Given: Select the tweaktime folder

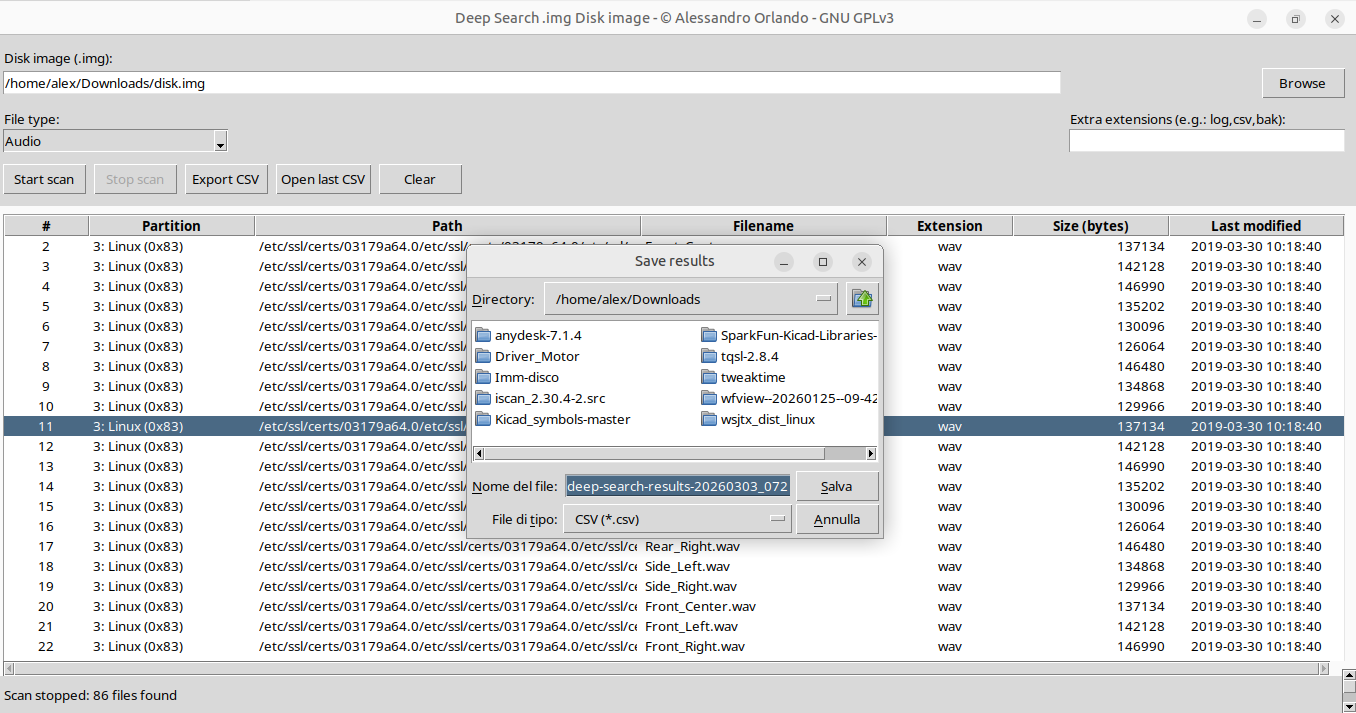Looking at the screenshot, I should [744, 377].
